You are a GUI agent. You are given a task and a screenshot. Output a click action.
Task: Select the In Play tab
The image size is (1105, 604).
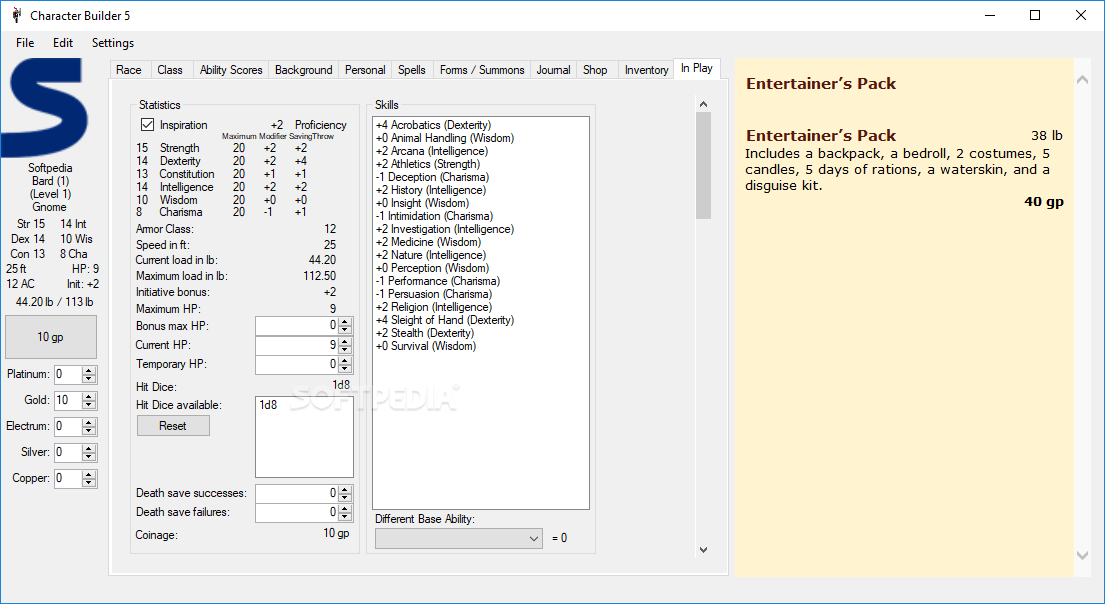tap(696, 68)
